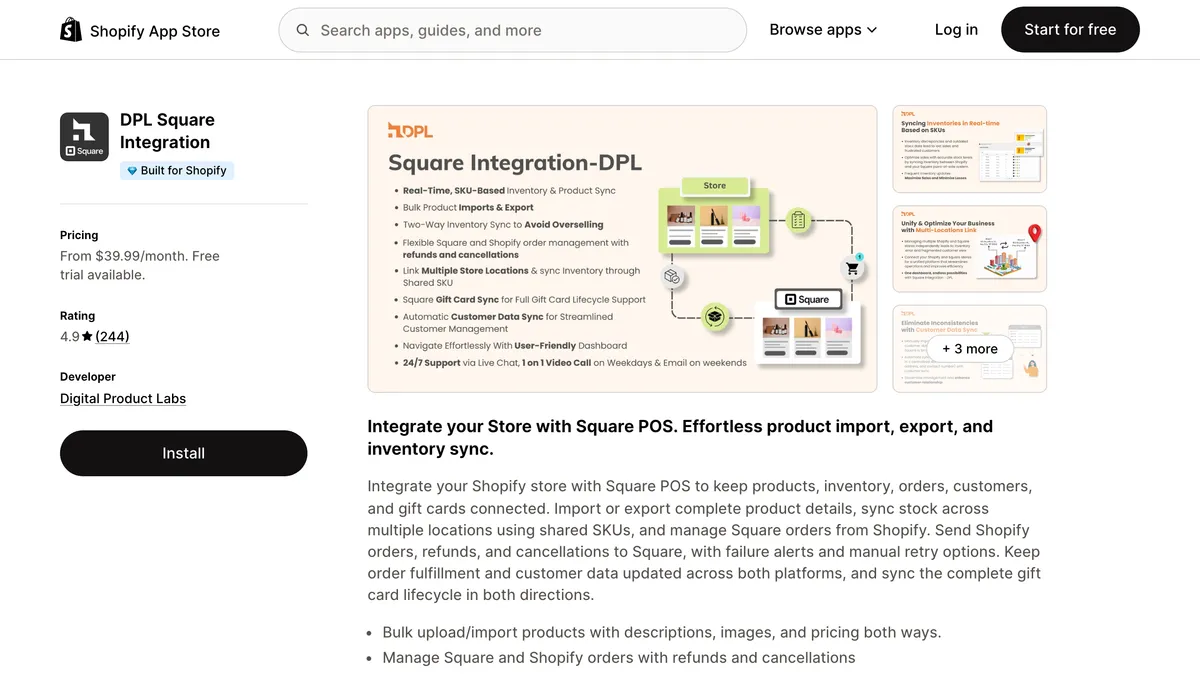The image size is (1200, 675).
Task: Open the main Square Integration-DPL screenshot
Action: pos(622,249)
